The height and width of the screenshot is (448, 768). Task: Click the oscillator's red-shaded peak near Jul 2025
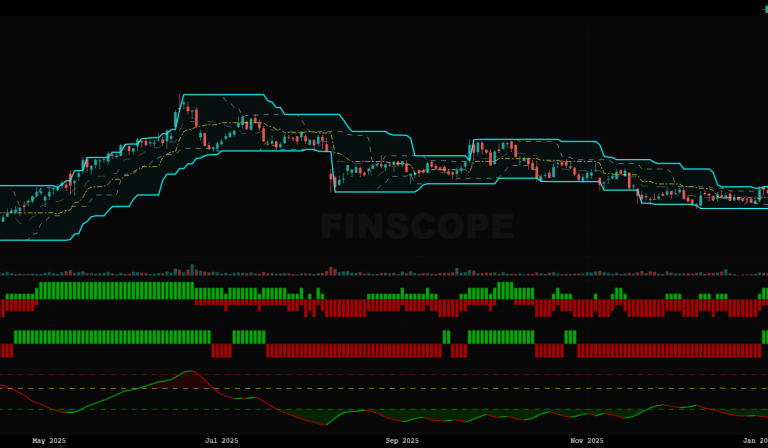pos(189,377)
